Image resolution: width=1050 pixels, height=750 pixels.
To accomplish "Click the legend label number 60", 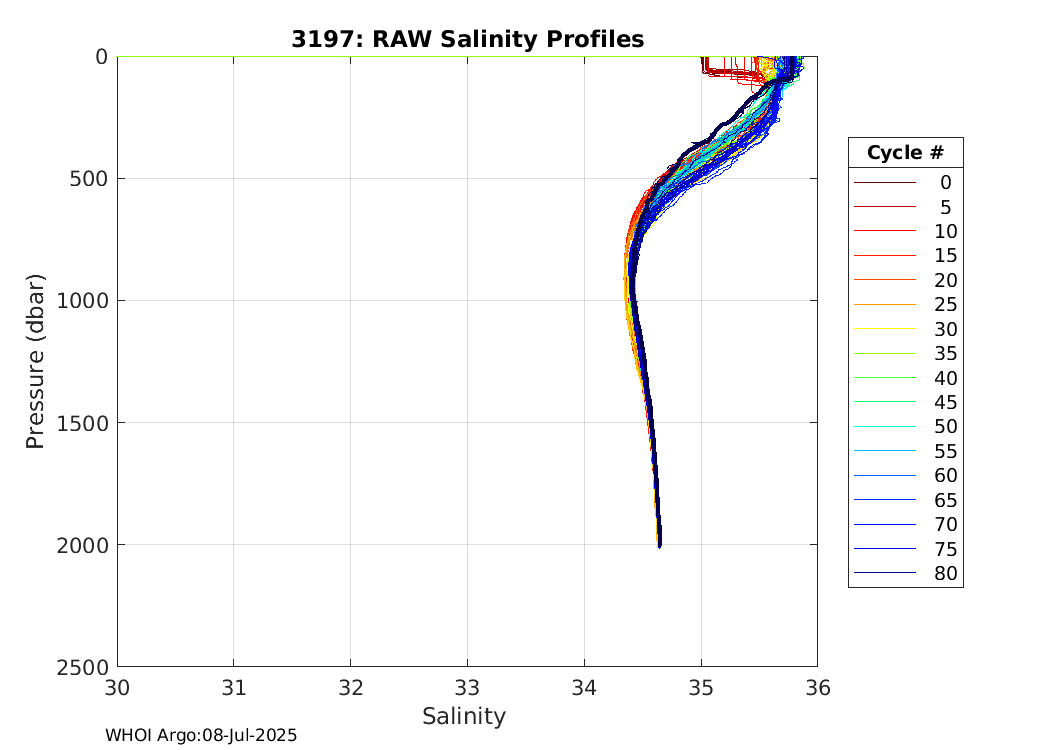I will tap(945, 475).
